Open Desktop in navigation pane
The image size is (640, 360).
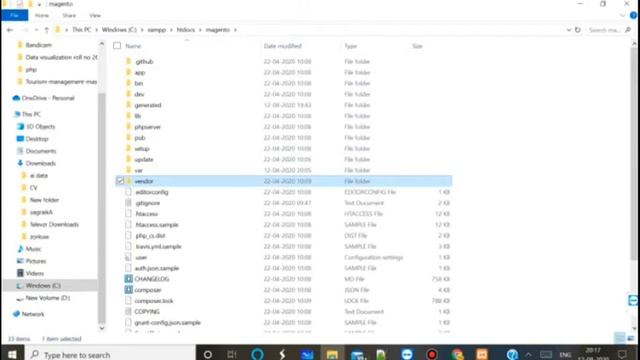click(37, 139)
